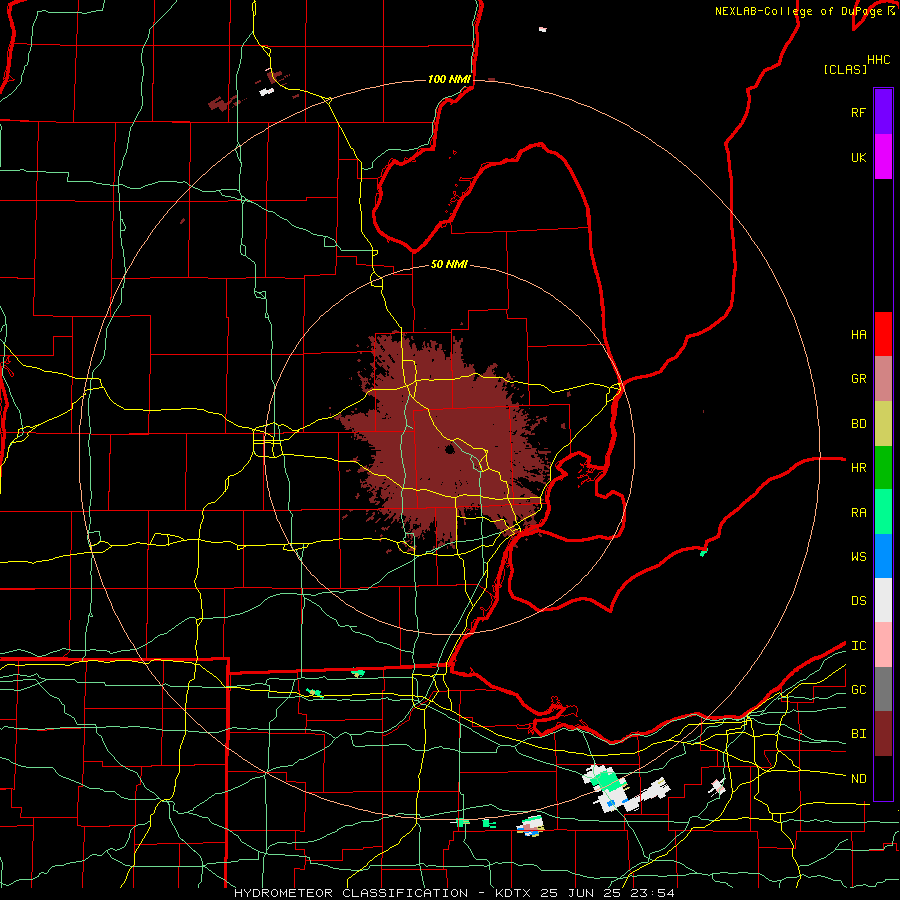
Task: Click the 'ND' legend label
Action: tap(858, 779)
